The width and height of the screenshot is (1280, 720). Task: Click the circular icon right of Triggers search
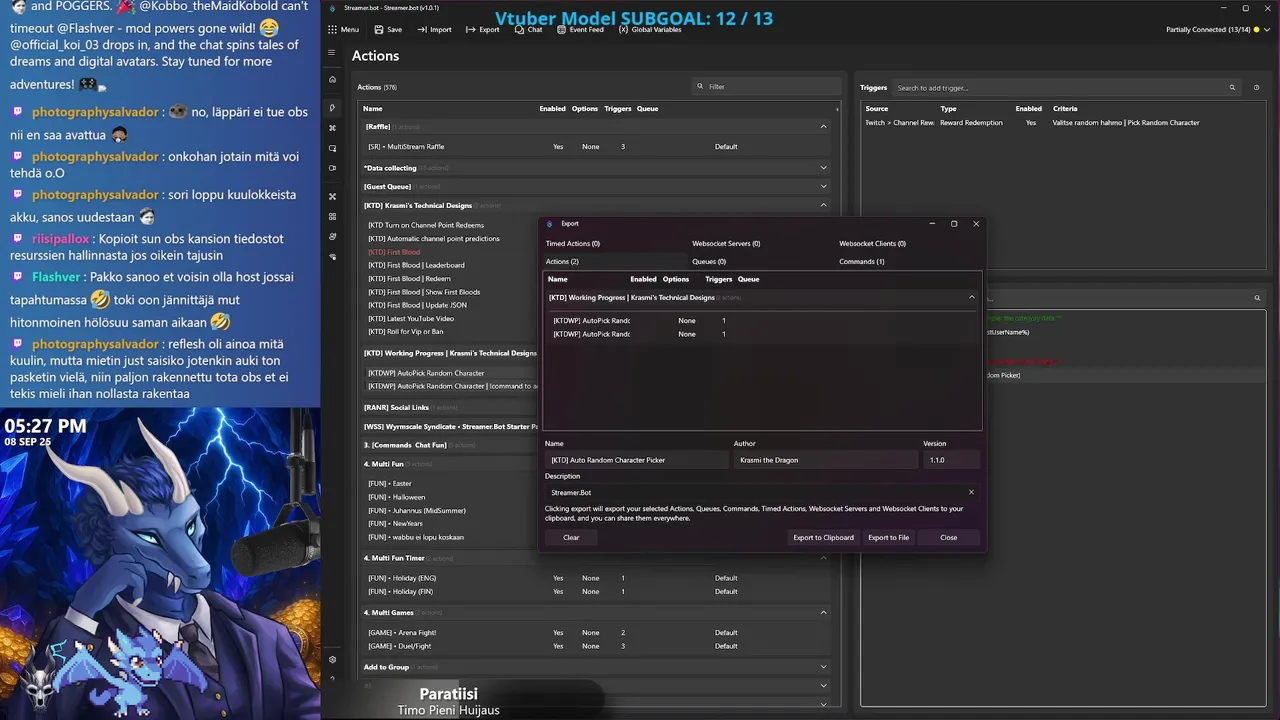1257,88
